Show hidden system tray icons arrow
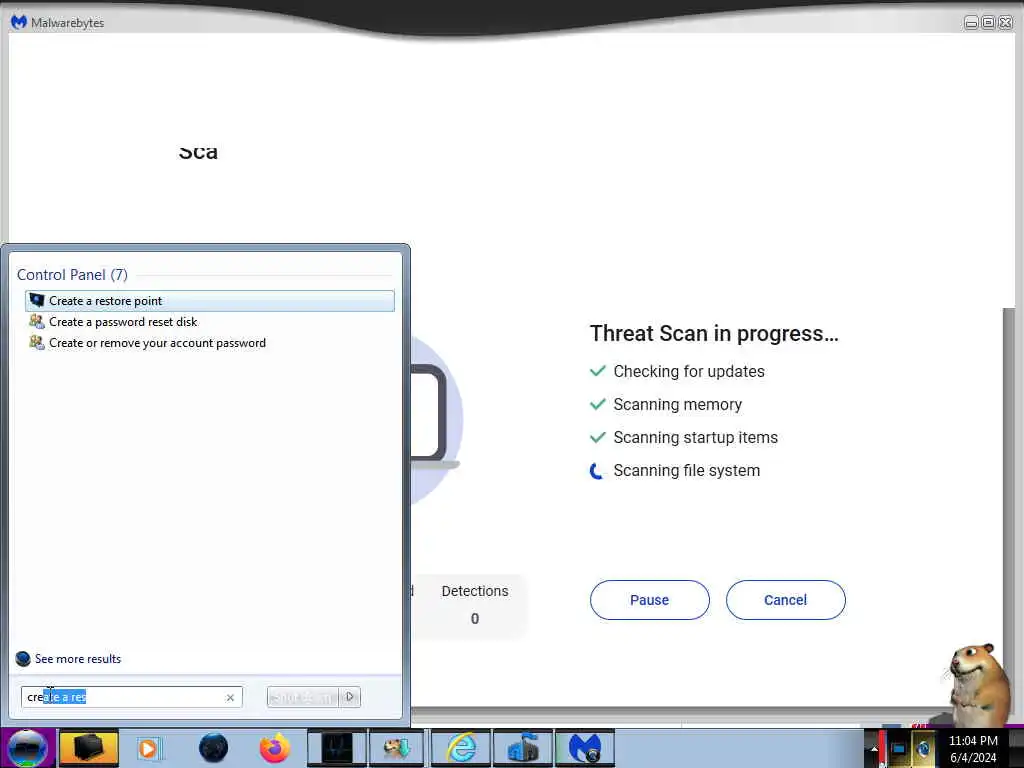This screenshot has width=1024, height=768. 874,749
